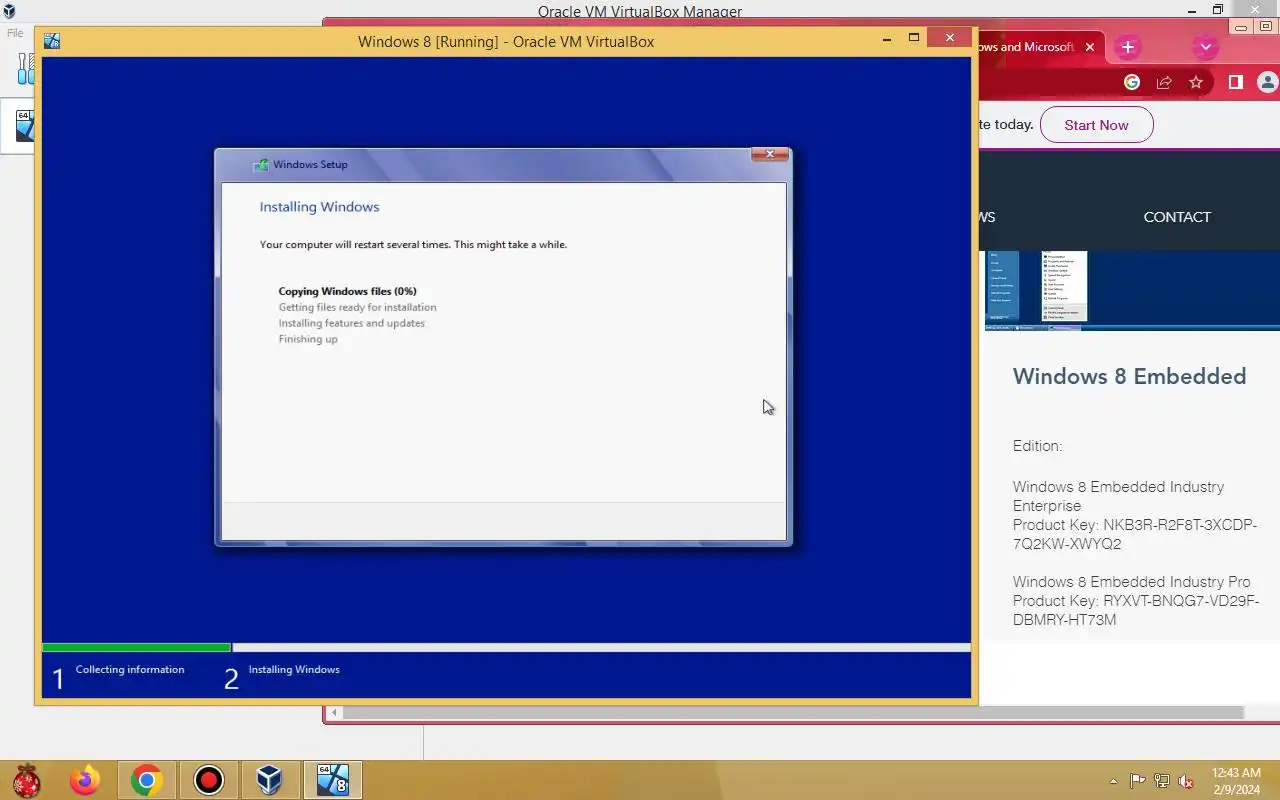Open the CONTACT menu on the webpage
This screenshot has width=1280, height=800.
tap(1177, 217)
